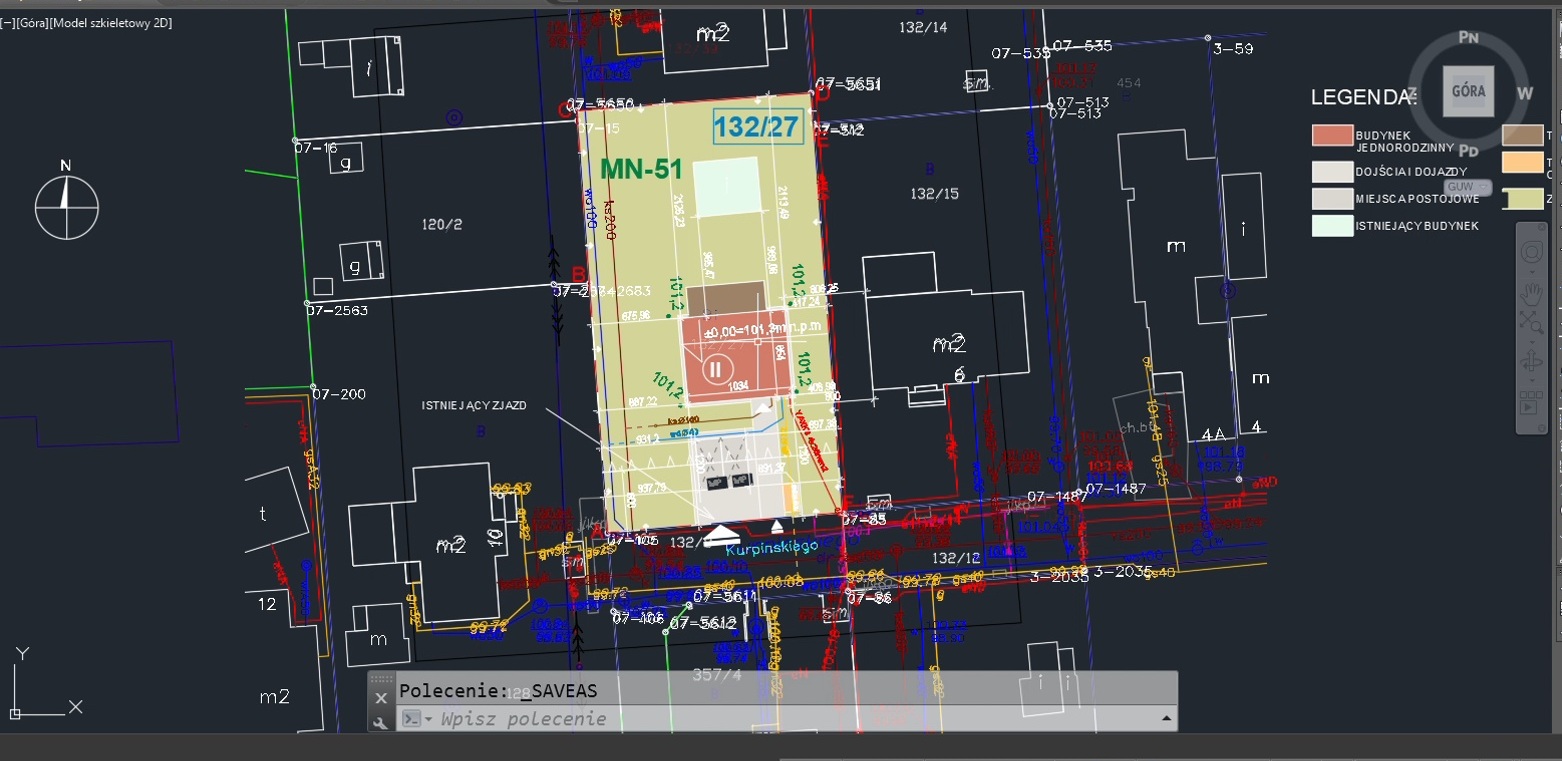Activate the Zoom Extents tool
Viewport: 1562px width, 761px height.
coord(1531,322)
